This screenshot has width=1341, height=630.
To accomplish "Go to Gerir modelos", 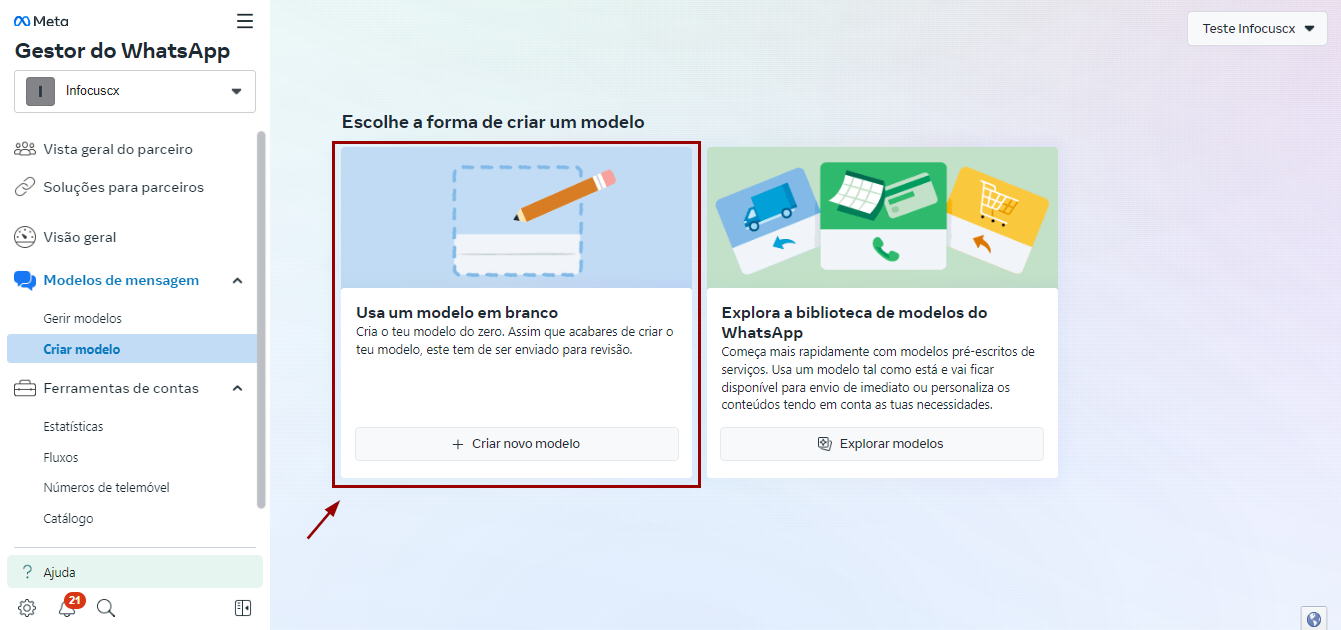I will click(82, 319).
